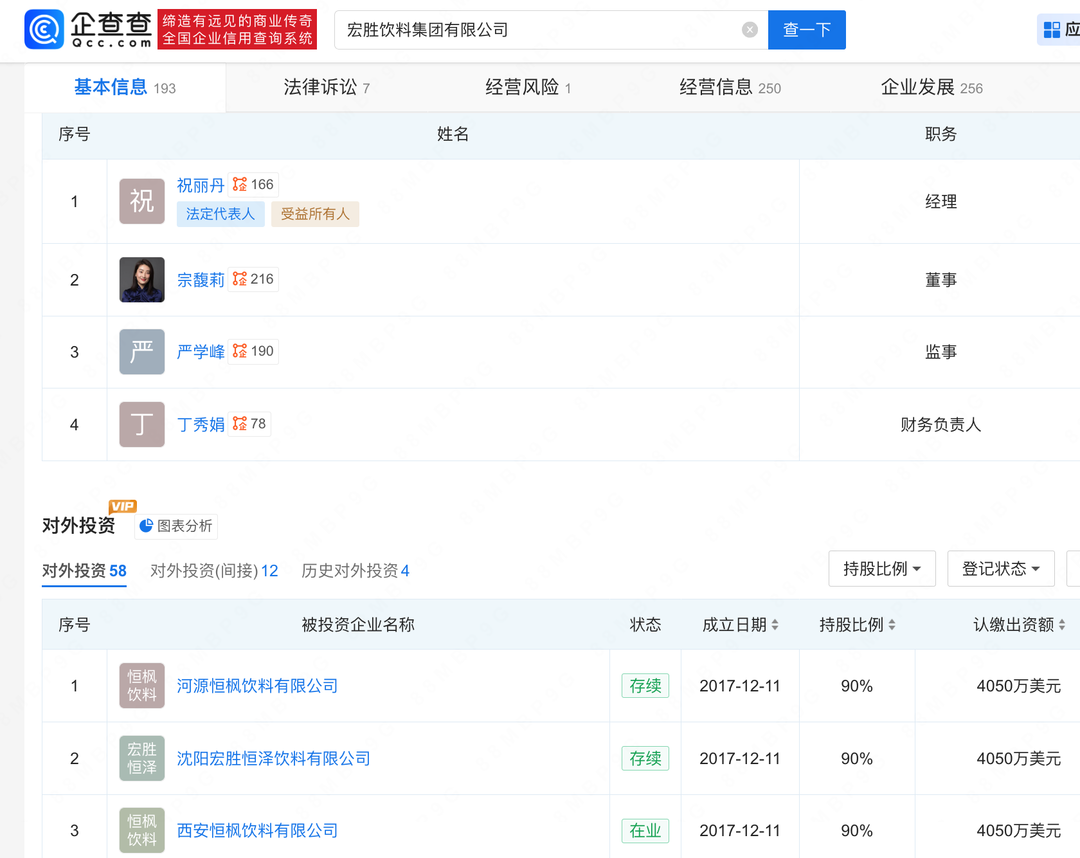Click relation graph icon beside 宗馥莉
The height and width of the screenshot is (858, 1080).
point(240,279)
